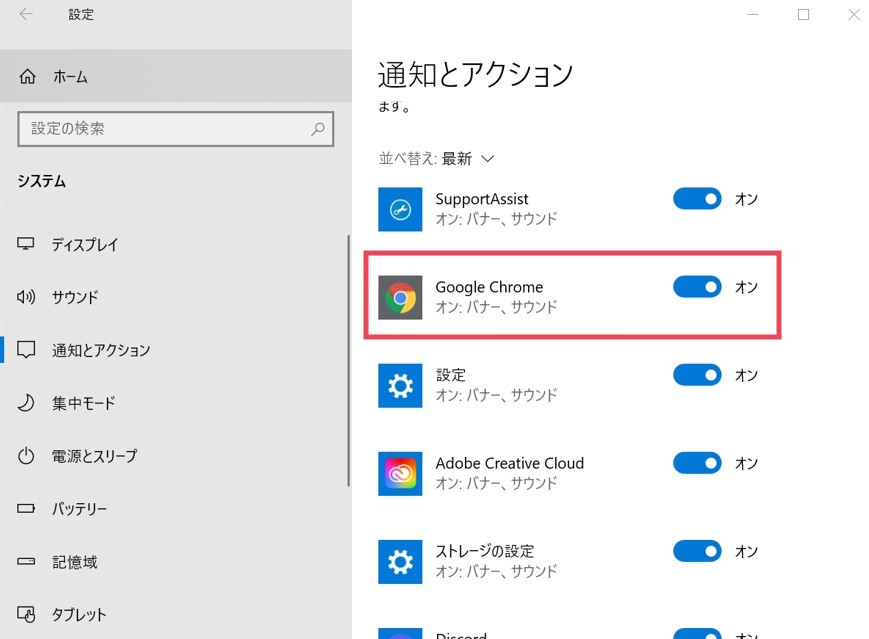Toggle Adobe Creative Cloud notifications off
869x639 pixels.
pyautogui.click(x=697, y=463)
